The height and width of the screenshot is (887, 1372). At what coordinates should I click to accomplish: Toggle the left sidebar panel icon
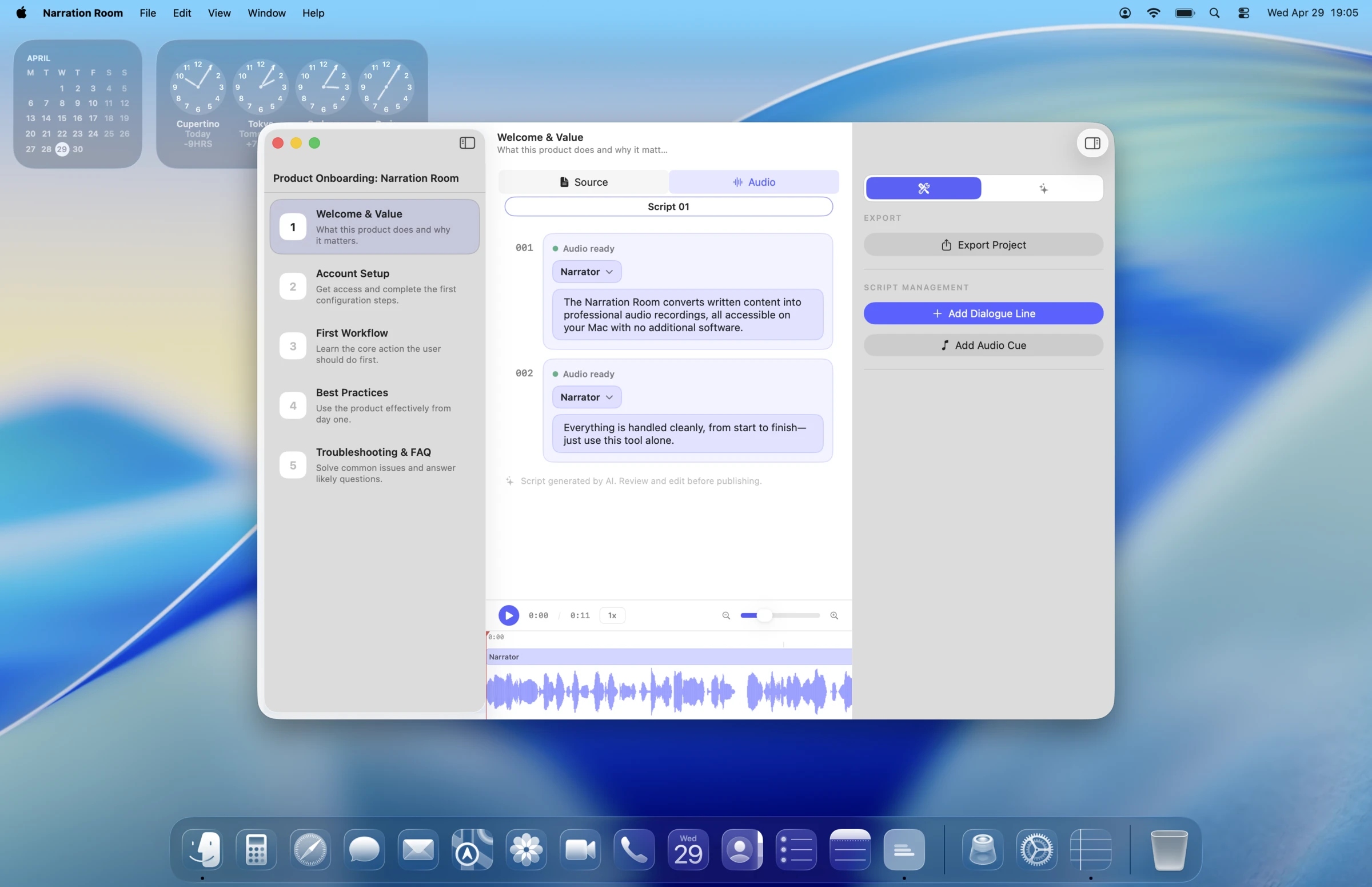point(467,143)
